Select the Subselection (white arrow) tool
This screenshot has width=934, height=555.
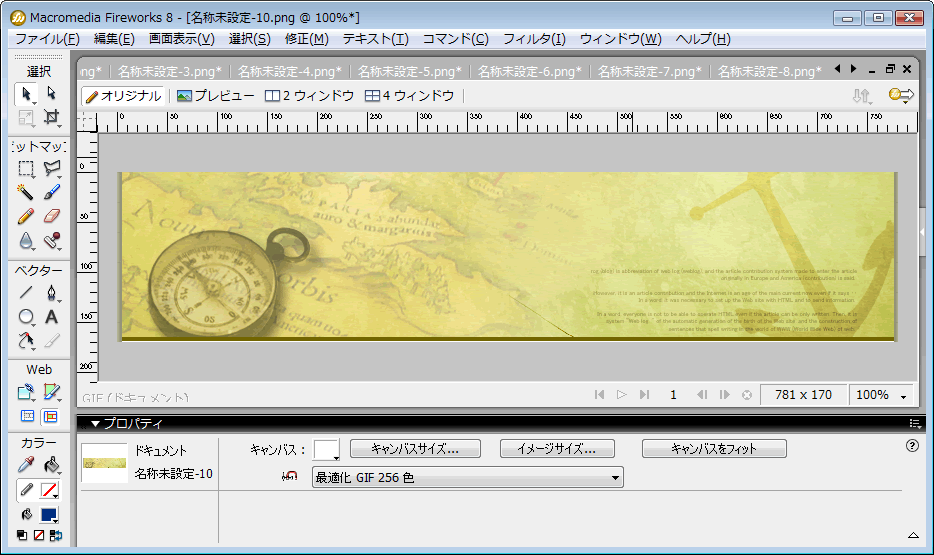[52, 93]
